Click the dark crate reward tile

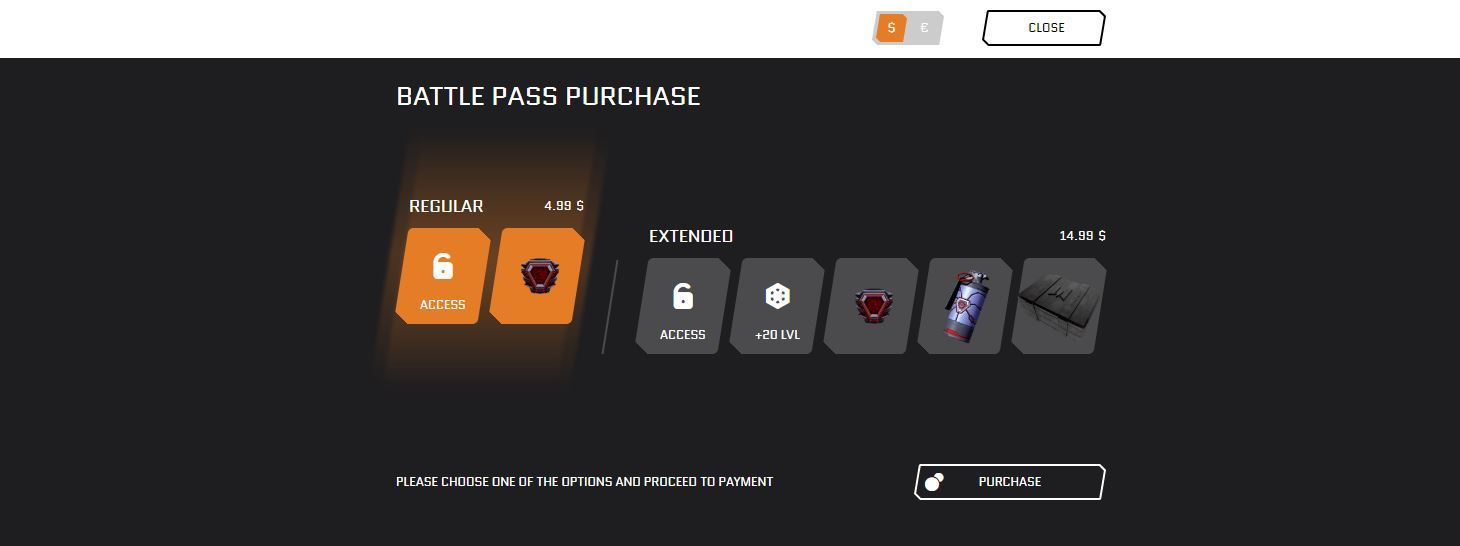pos(1059,306)
